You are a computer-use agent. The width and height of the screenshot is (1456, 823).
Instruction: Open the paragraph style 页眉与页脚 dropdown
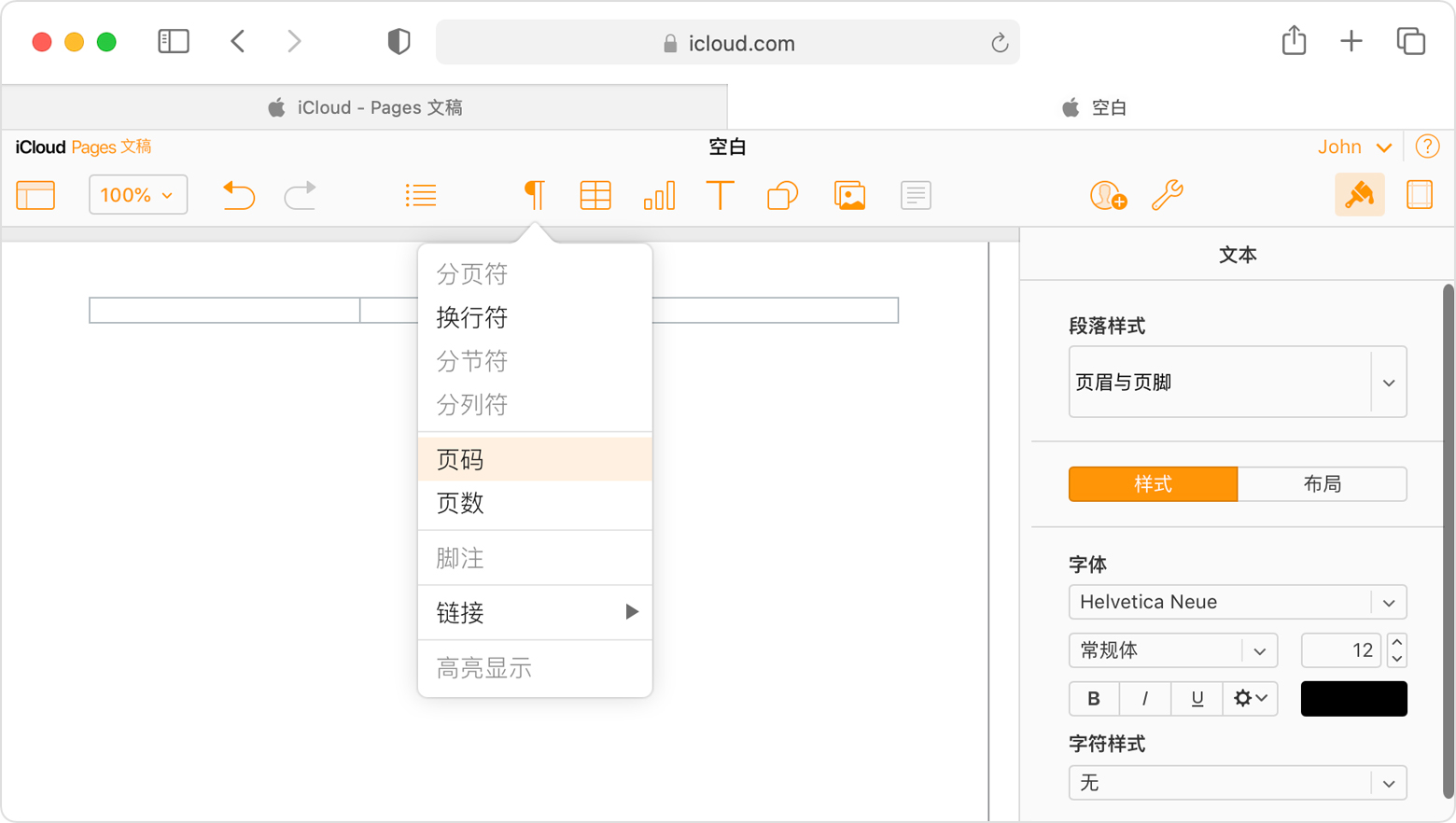(1238, 382)
